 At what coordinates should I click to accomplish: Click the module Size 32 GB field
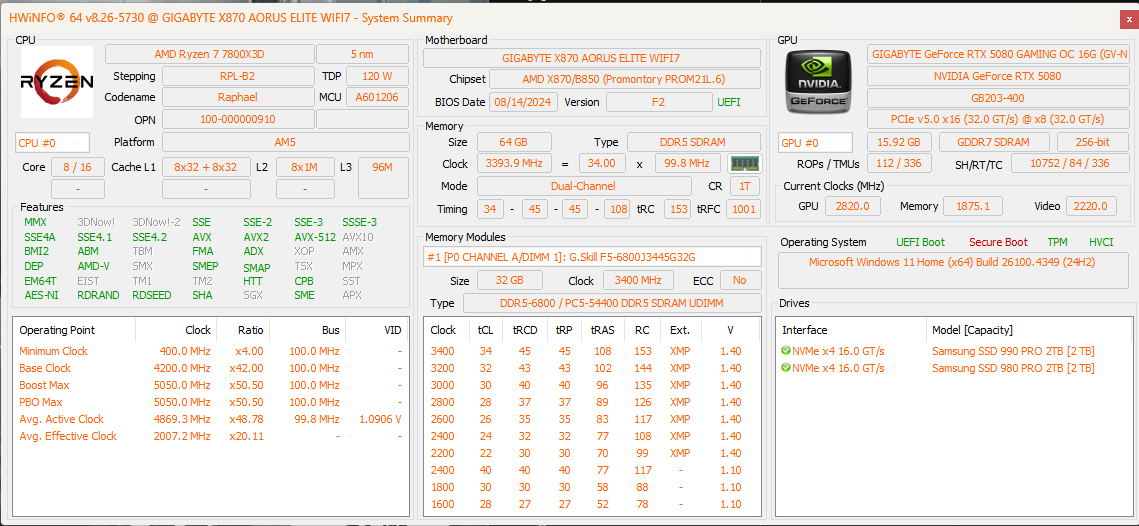(x=510, y=280)
